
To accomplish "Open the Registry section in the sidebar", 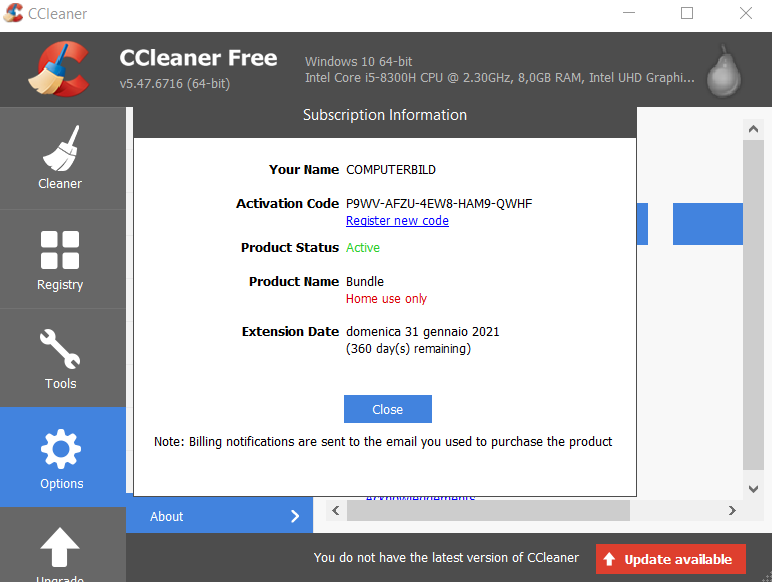I will coord(60,259).
